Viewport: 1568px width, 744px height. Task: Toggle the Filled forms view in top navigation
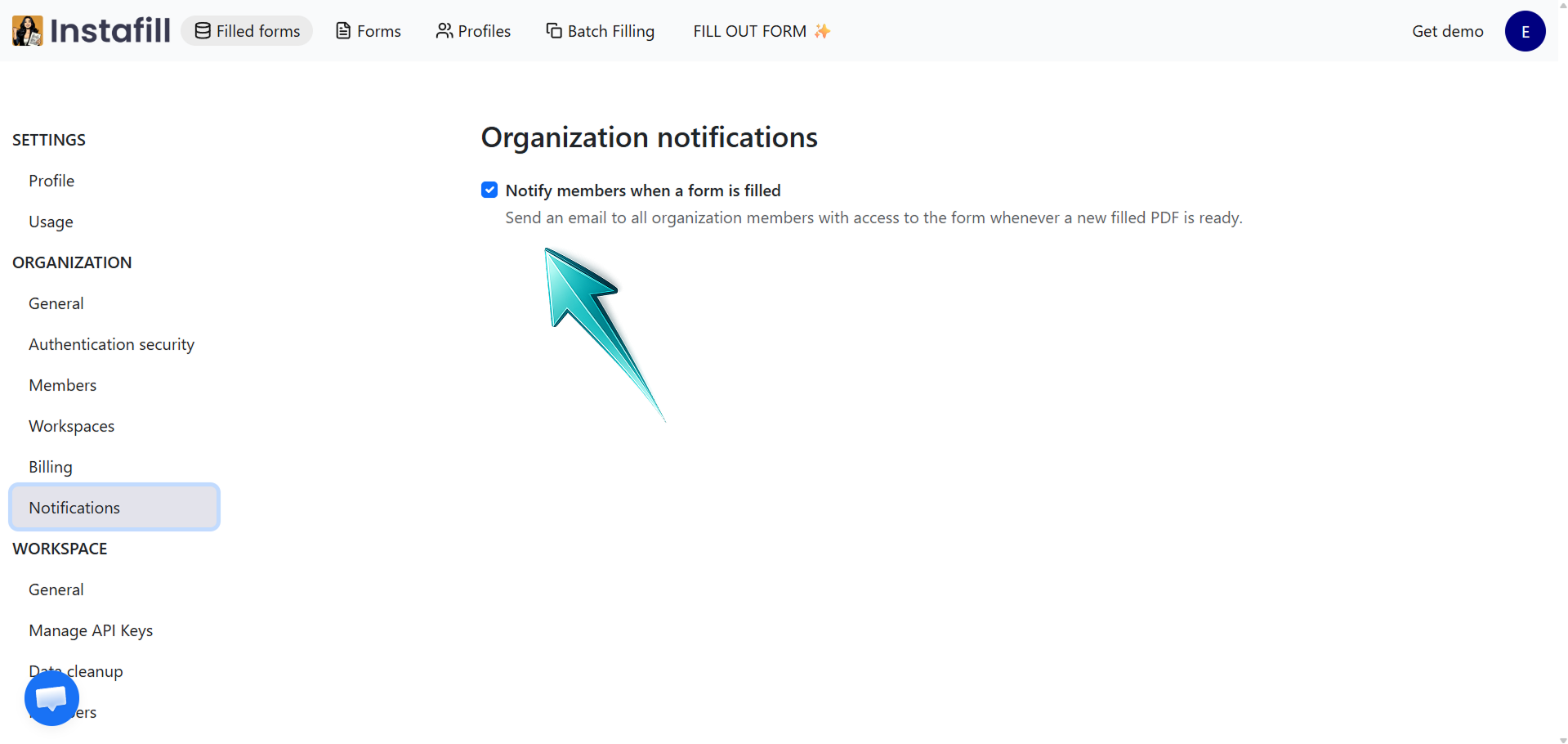247,30
